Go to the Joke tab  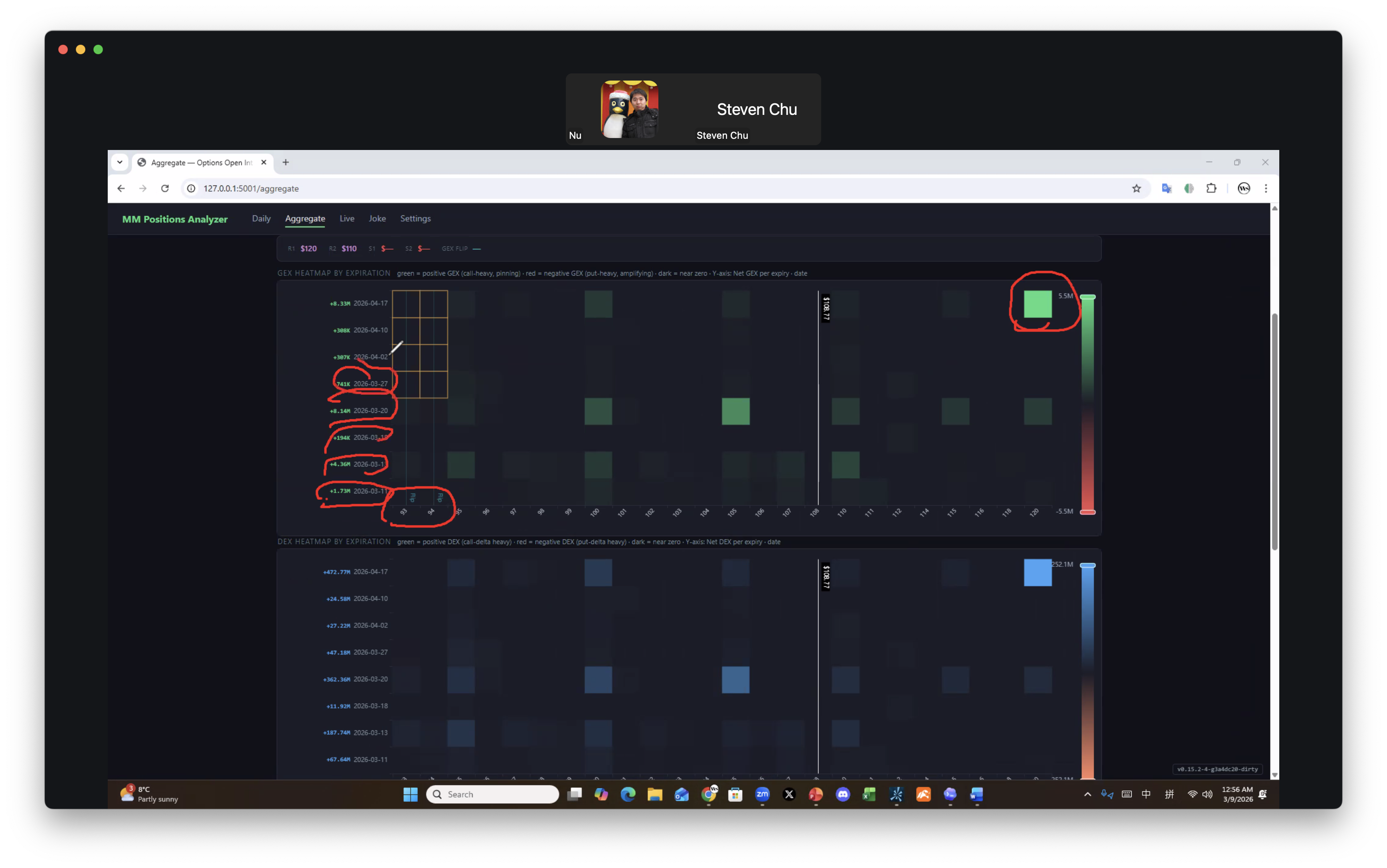(x=377, y=218)
